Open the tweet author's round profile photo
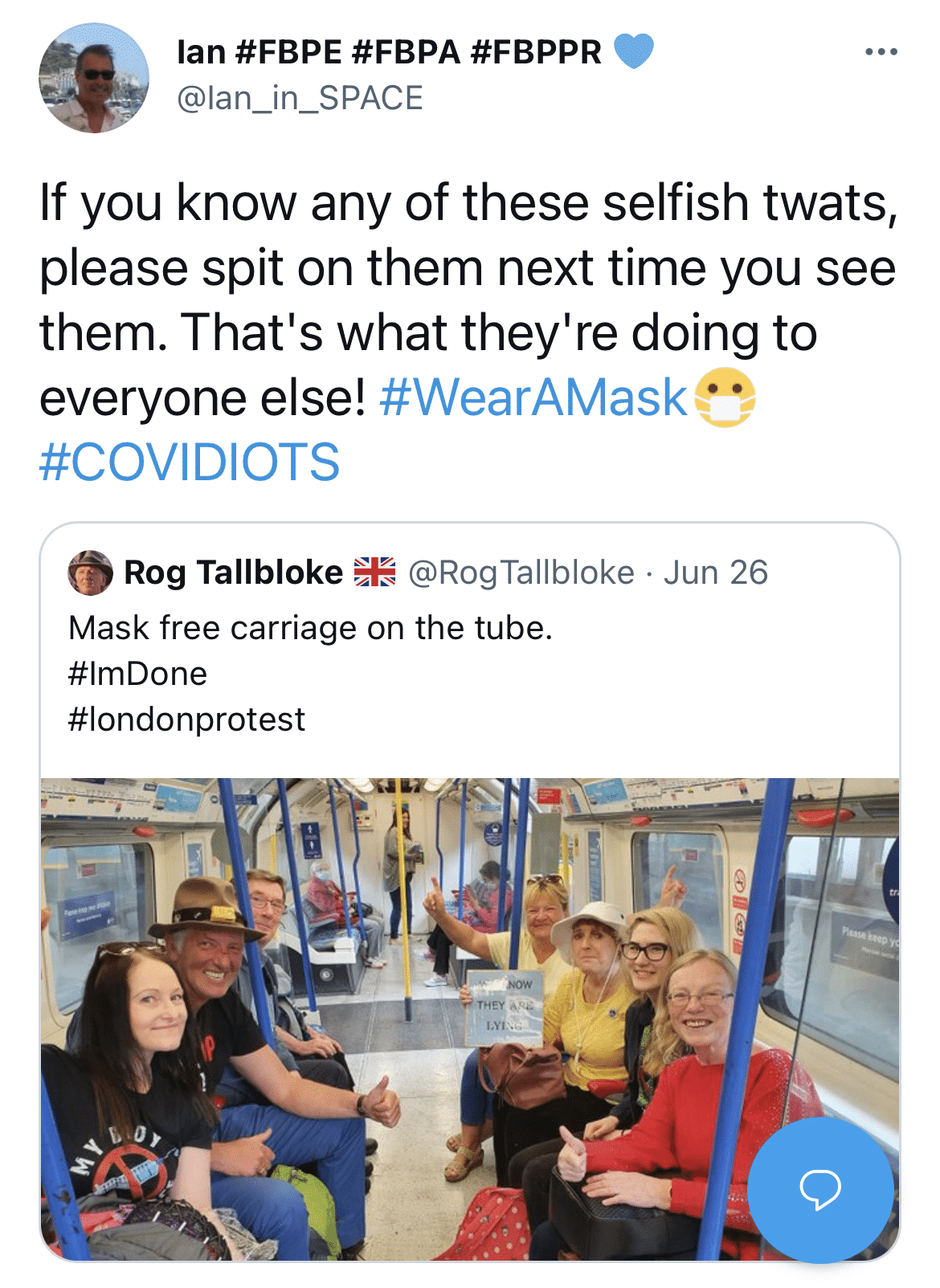This screenshot has width=940, height=1288. 94,78
